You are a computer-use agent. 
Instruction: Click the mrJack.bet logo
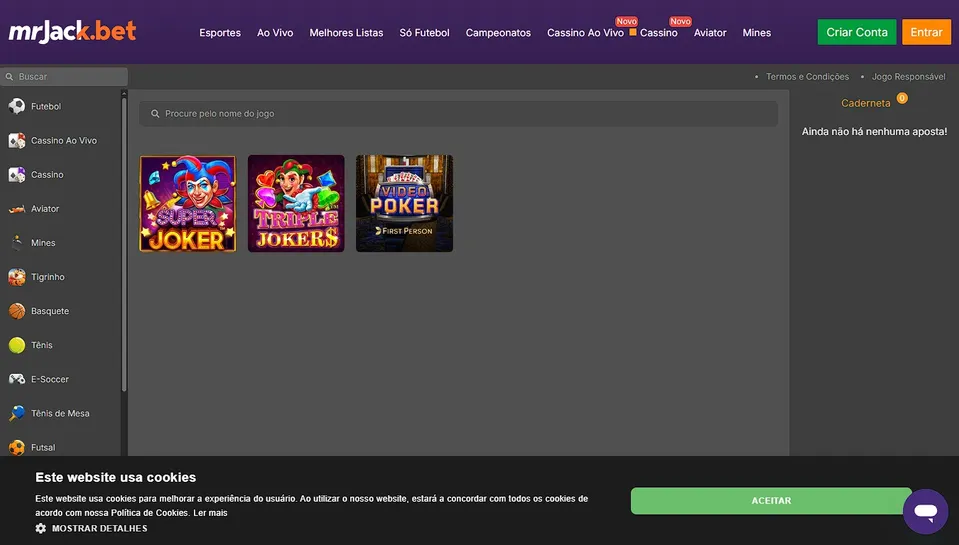pyautogui.click(x=72, y=32)
